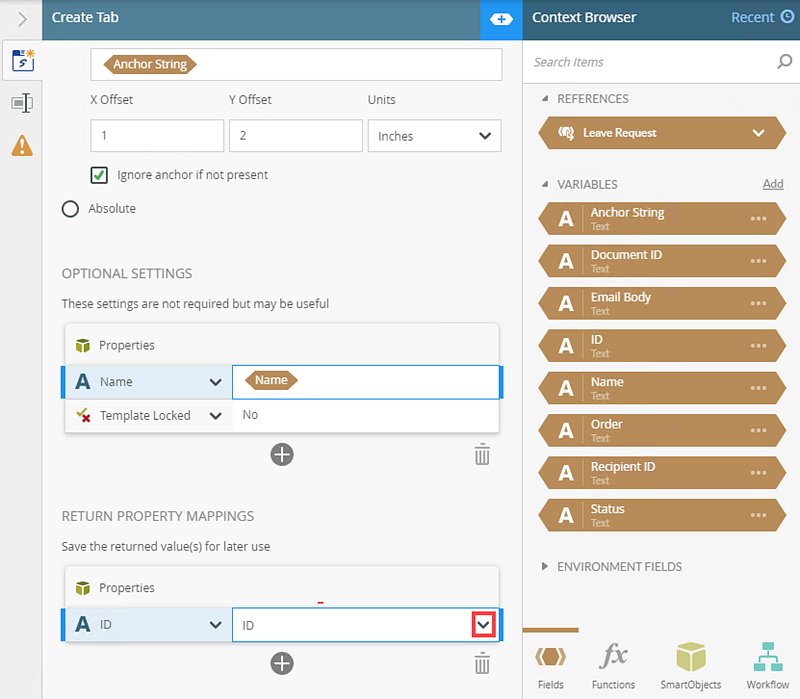Click the X Offset input field
The height and width of the screenshot is (699, 800).
coord(157,136)
